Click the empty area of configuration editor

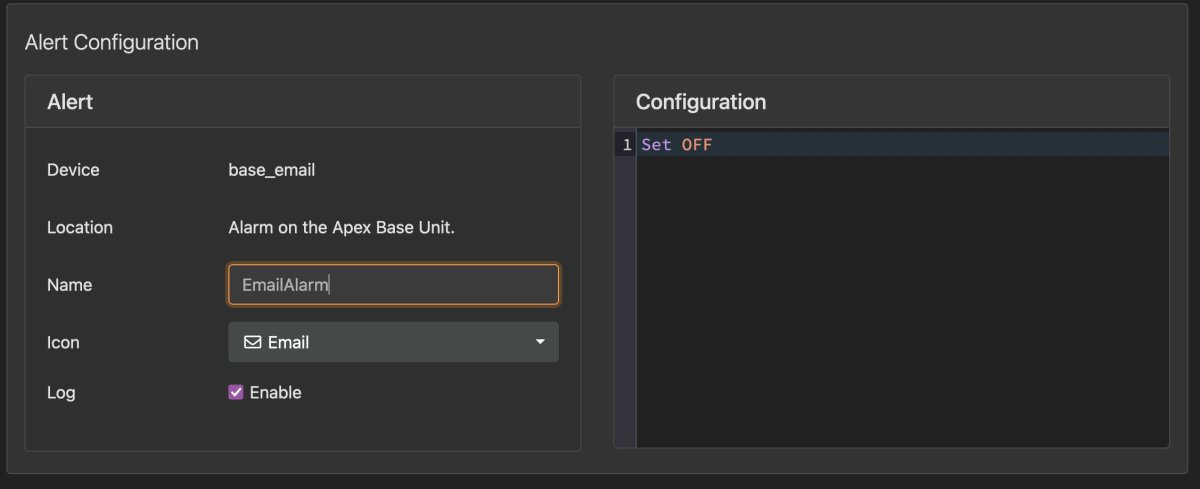902,300
